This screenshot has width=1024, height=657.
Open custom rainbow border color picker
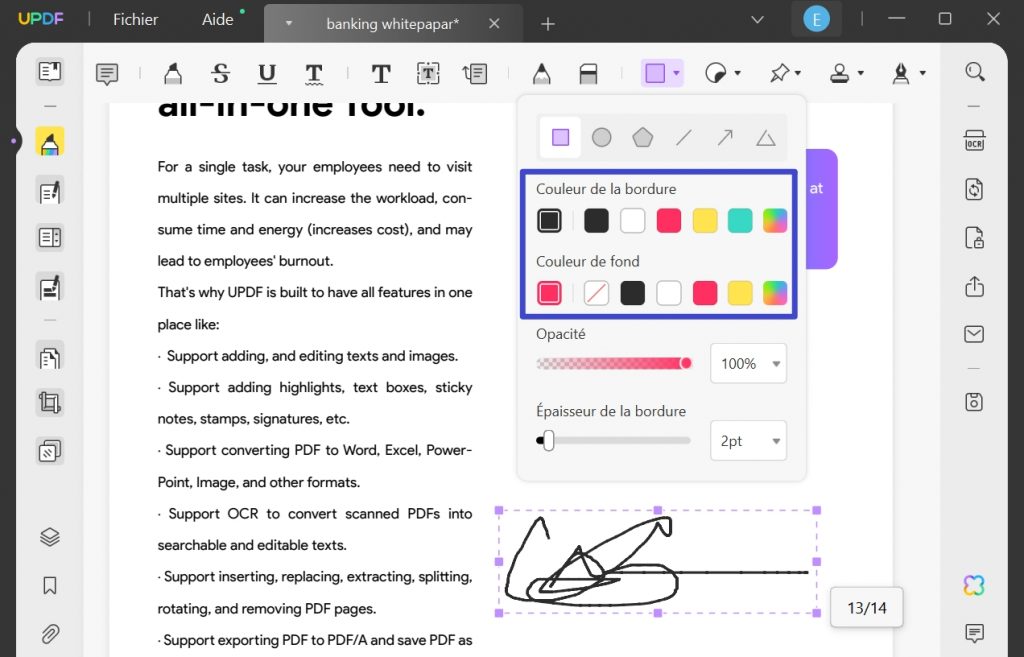point(775,221)
